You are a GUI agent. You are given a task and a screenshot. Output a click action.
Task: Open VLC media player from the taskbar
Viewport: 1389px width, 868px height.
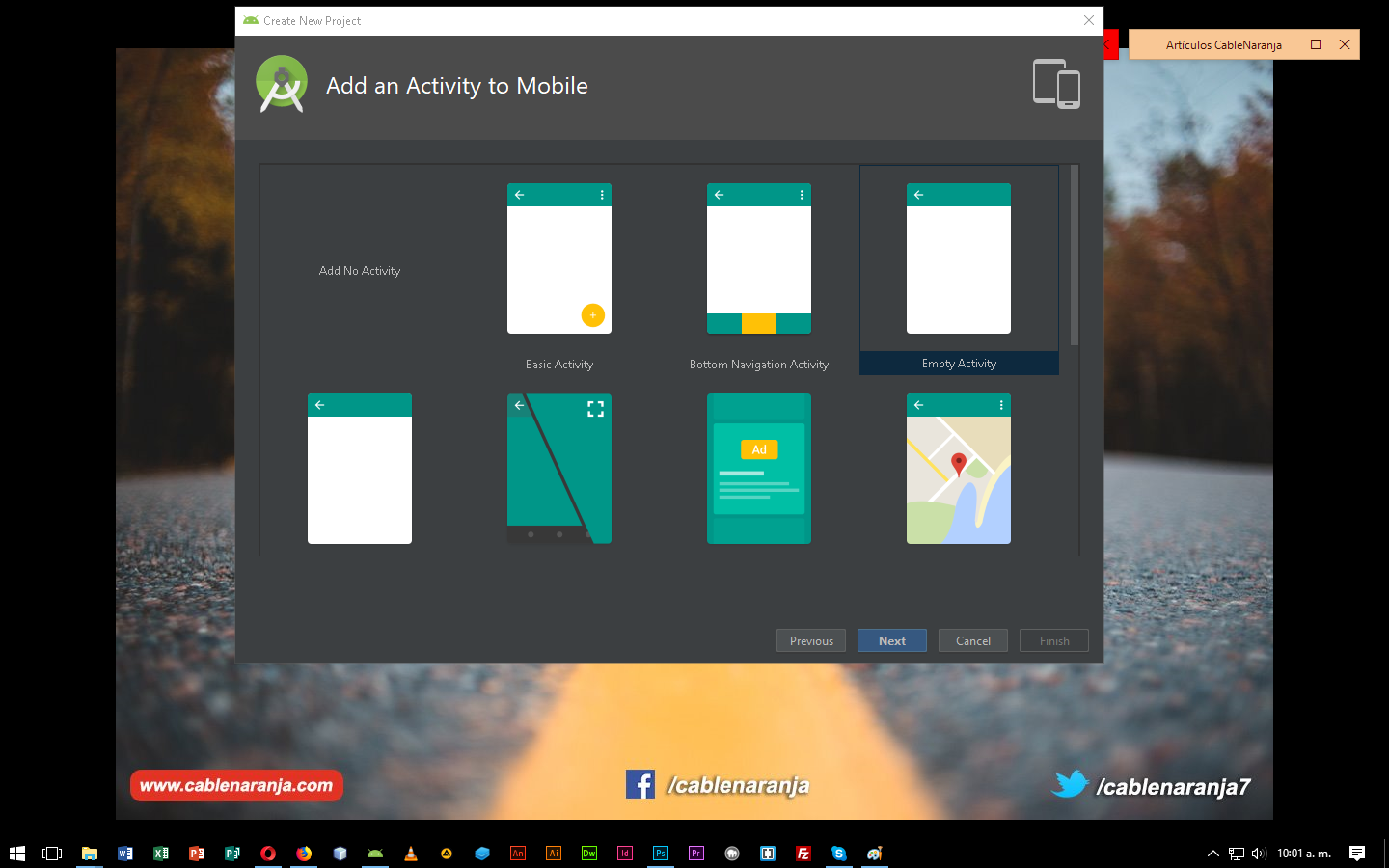(x=411, y=854)
